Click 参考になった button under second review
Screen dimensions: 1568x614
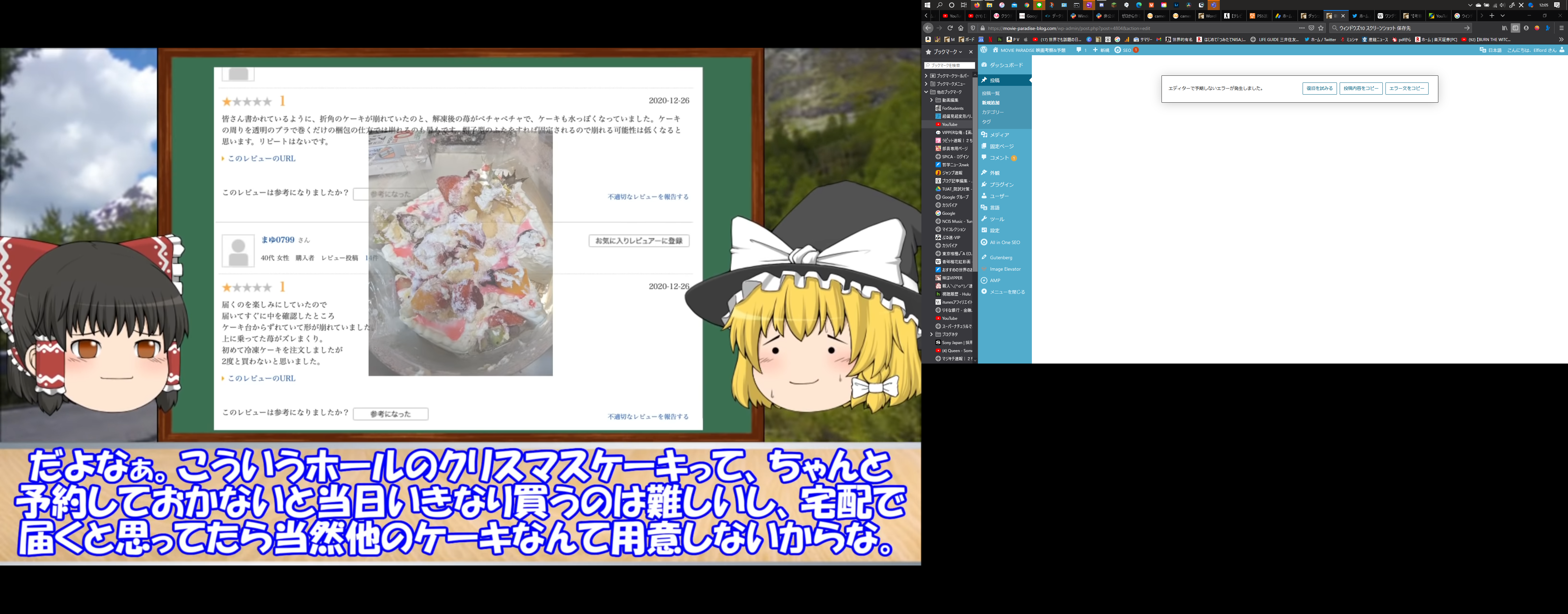390,414
